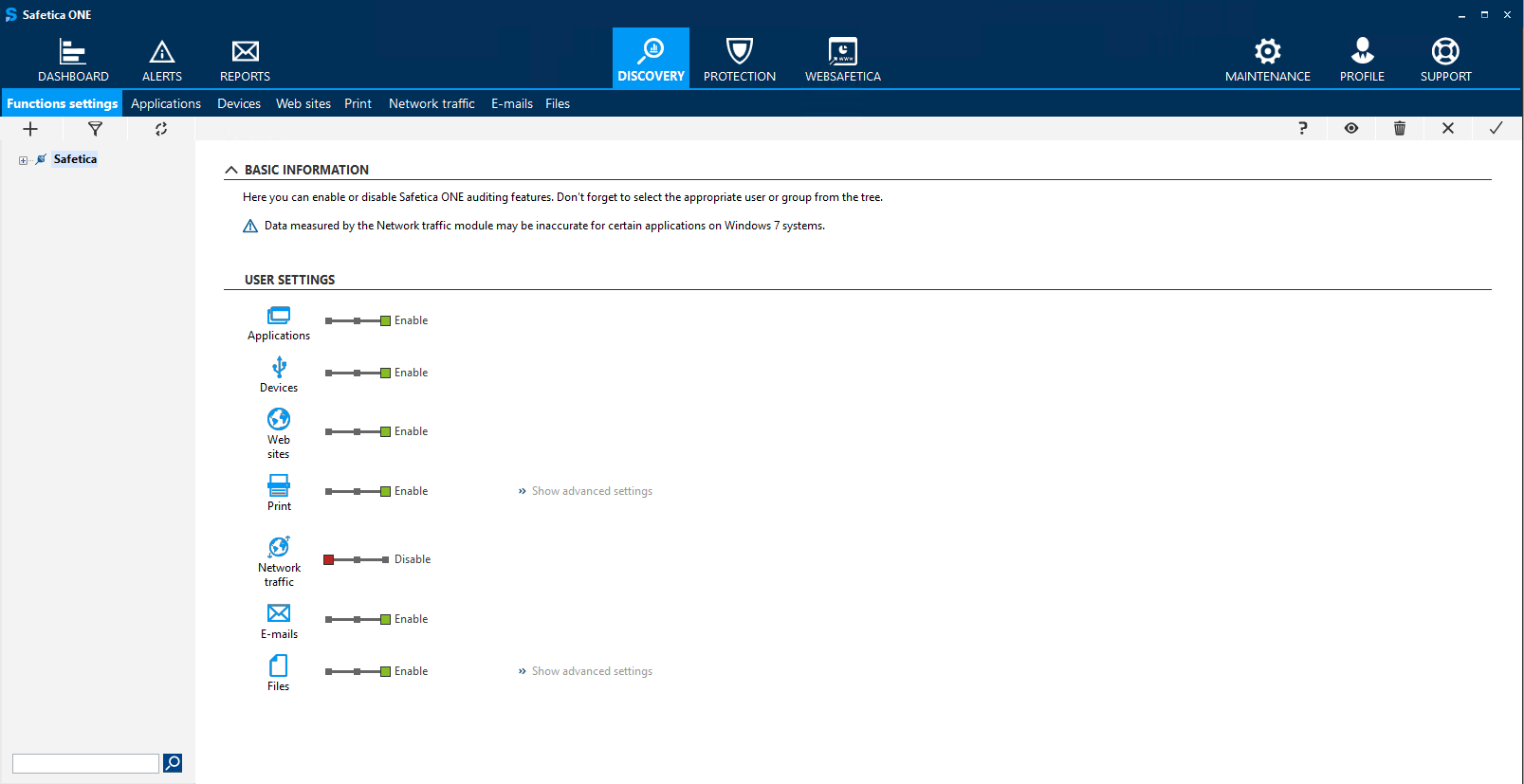Click the E-mails Enable green toggle
The height and width of the screenshot is (784, 1524).
(386, 620)
